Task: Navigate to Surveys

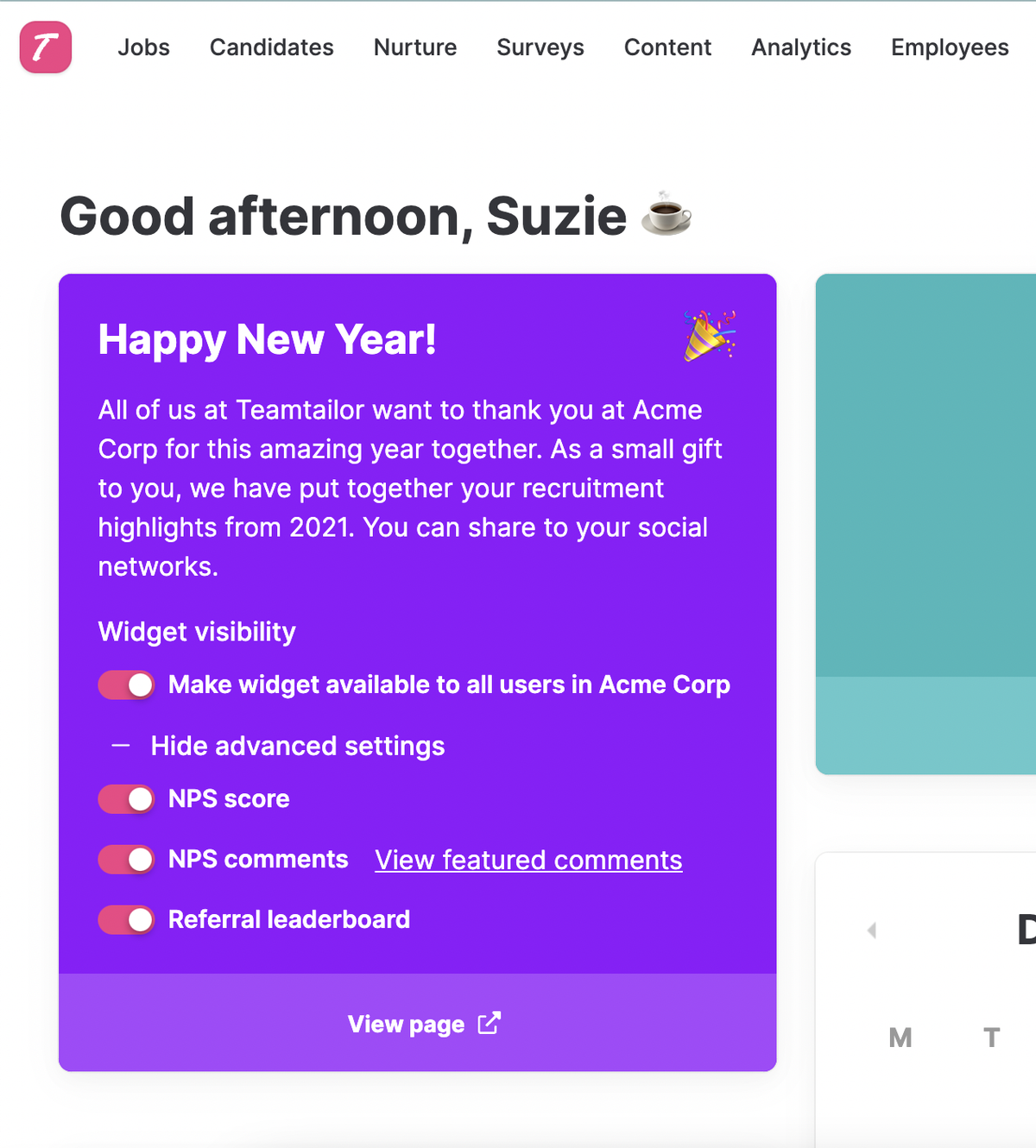Action: click(540, 47)
